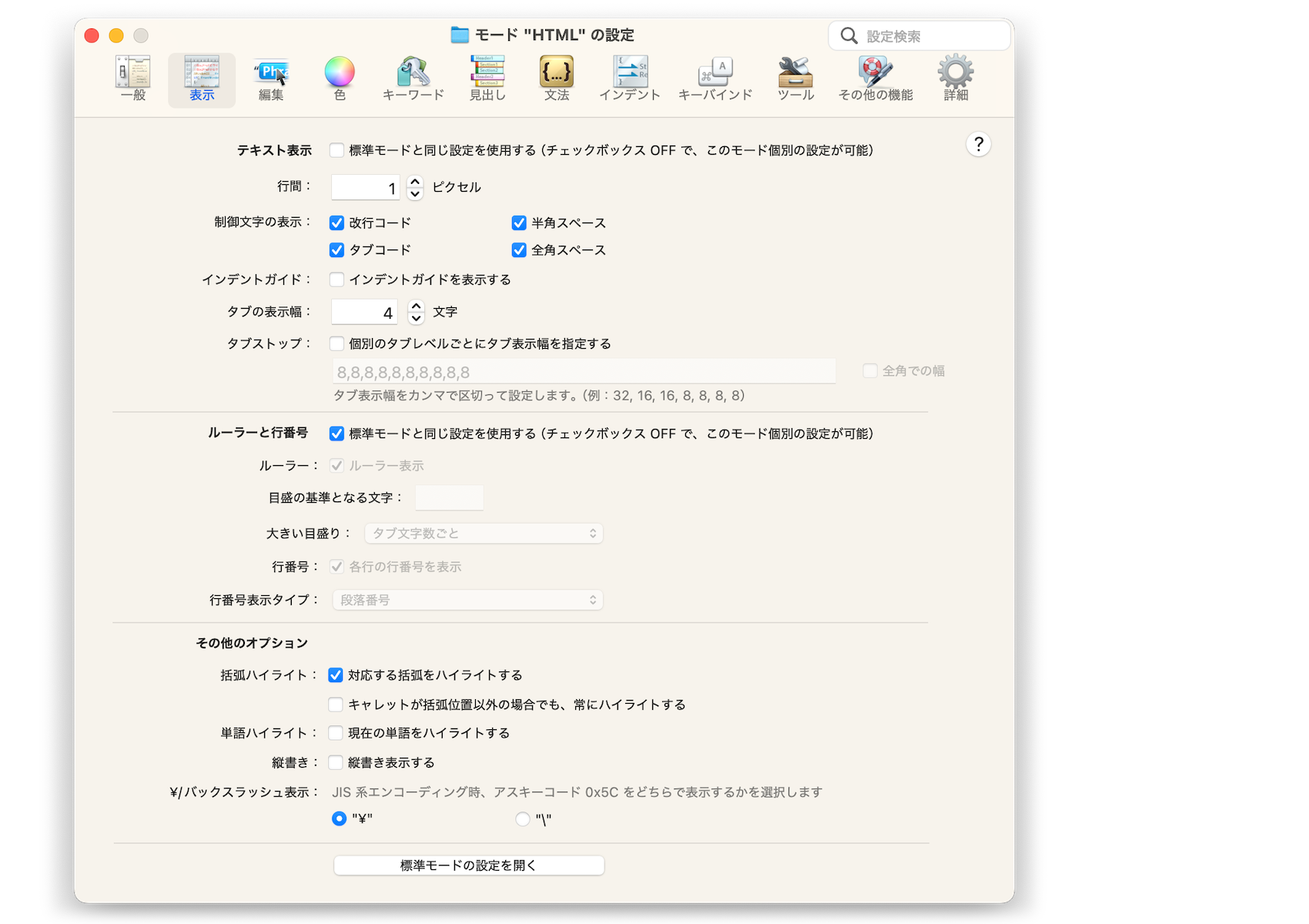Open the 色 color wheel pane
Image resolution: width=1309 pixels, height=924 pixels.
click(340, 79)
